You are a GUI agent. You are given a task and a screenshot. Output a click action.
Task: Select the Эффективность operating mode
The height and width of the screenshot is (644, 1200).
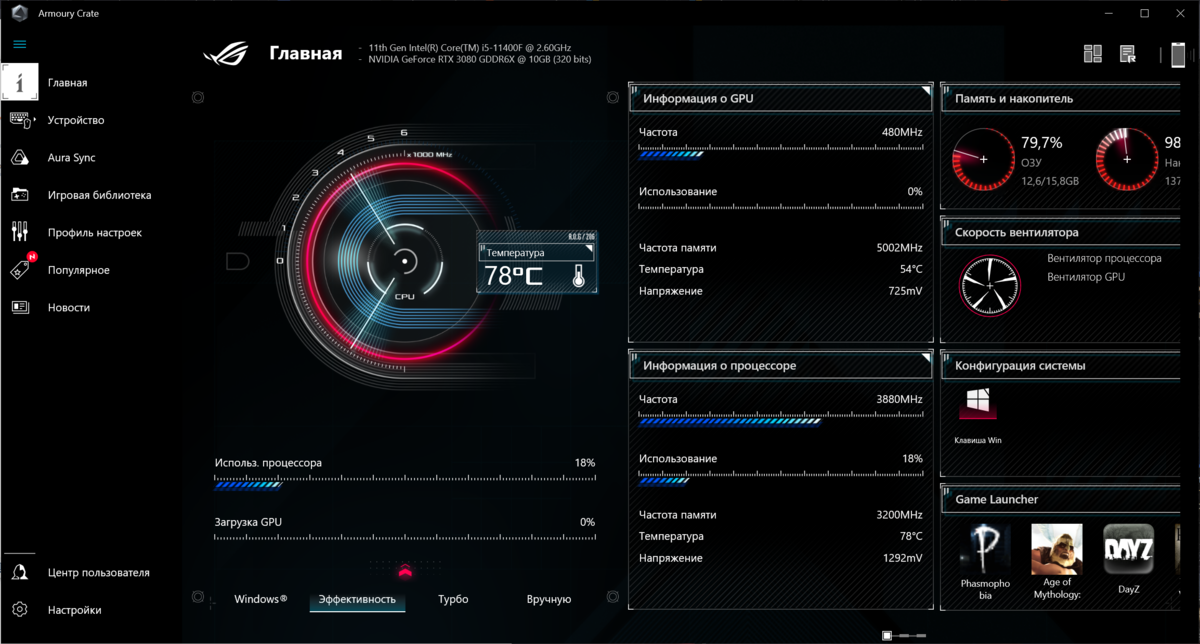pos(357,599)
